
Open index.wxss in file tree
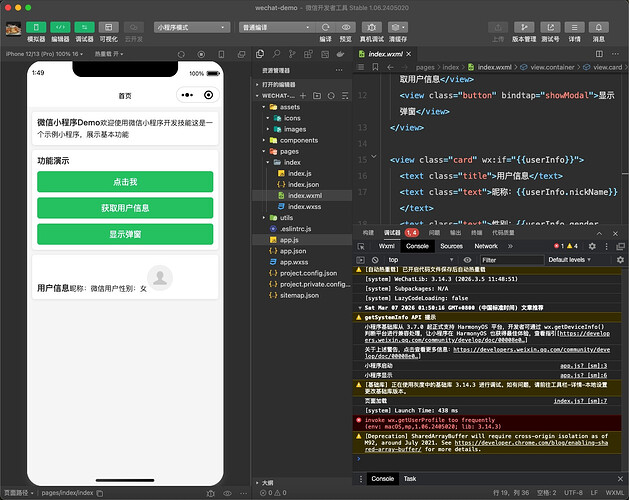302,207
